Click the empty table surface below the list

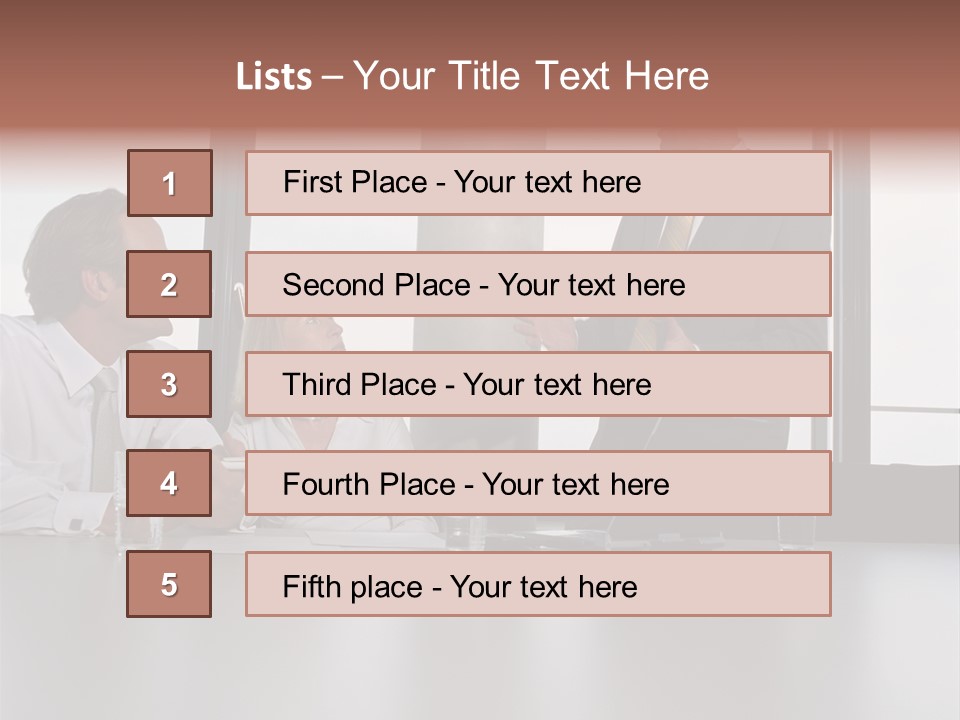coord(480,665)
